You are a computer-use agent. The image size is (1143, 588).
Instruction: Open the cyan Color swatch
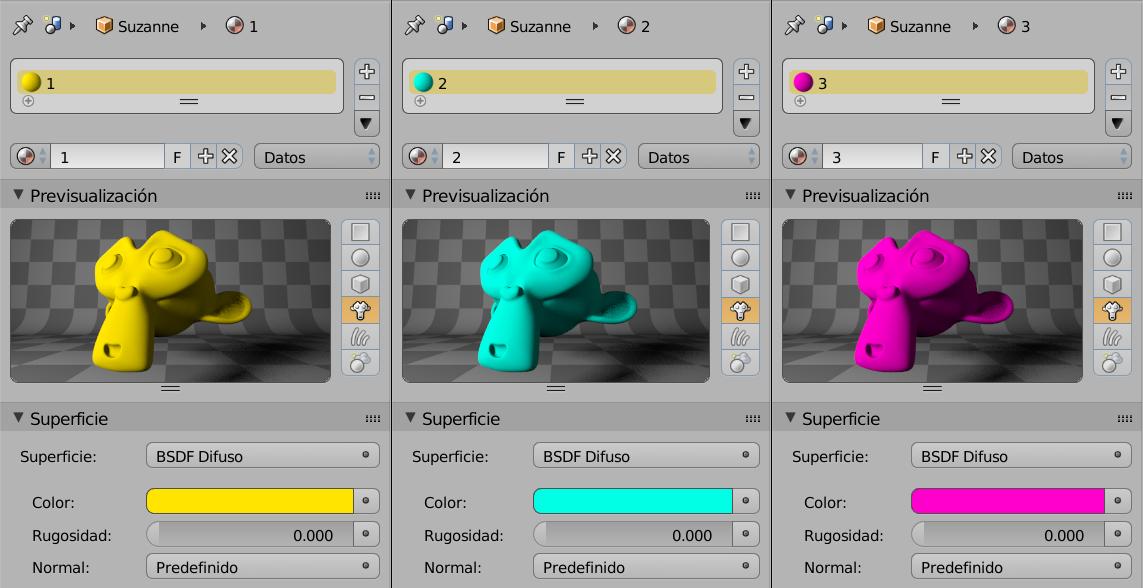[x=633, y=501]
